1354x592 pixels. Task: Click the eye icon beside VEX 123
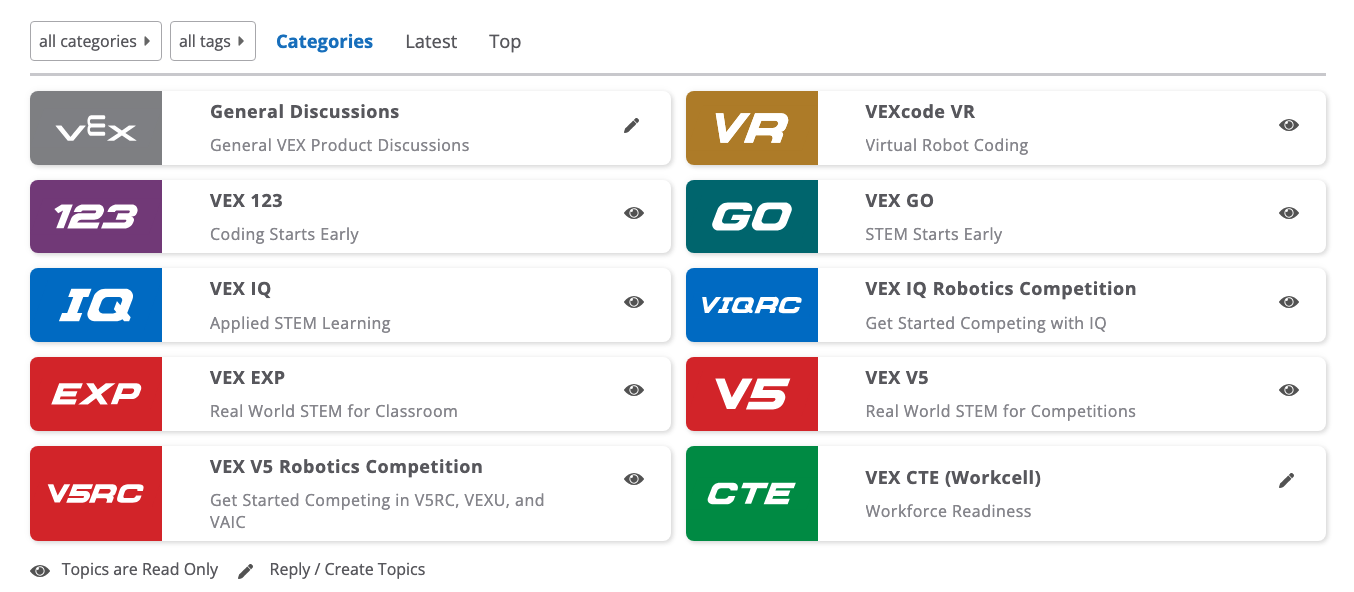(x=633, y=213)
